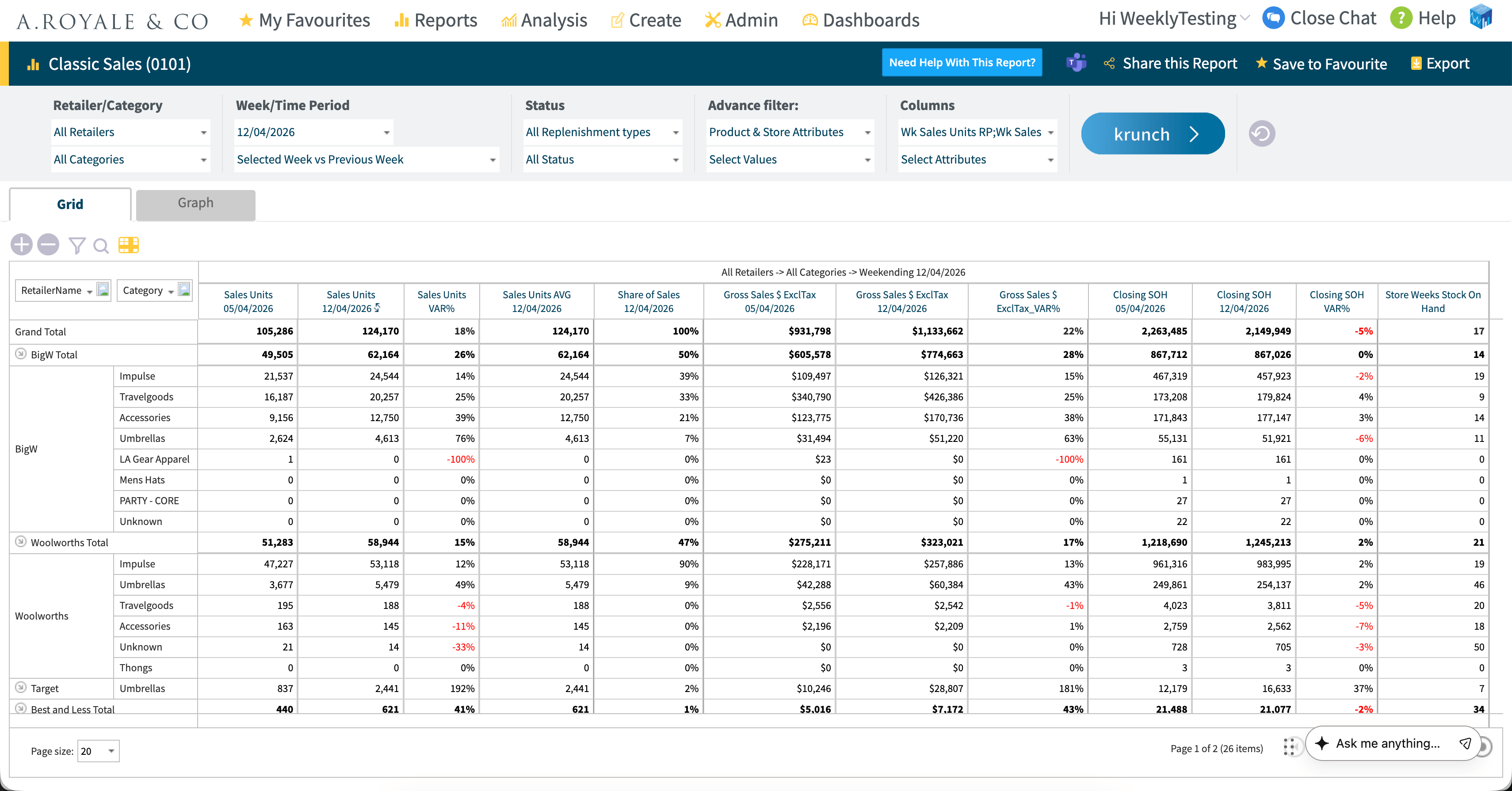Open the yellow grid layout icon

click(129, 245)
